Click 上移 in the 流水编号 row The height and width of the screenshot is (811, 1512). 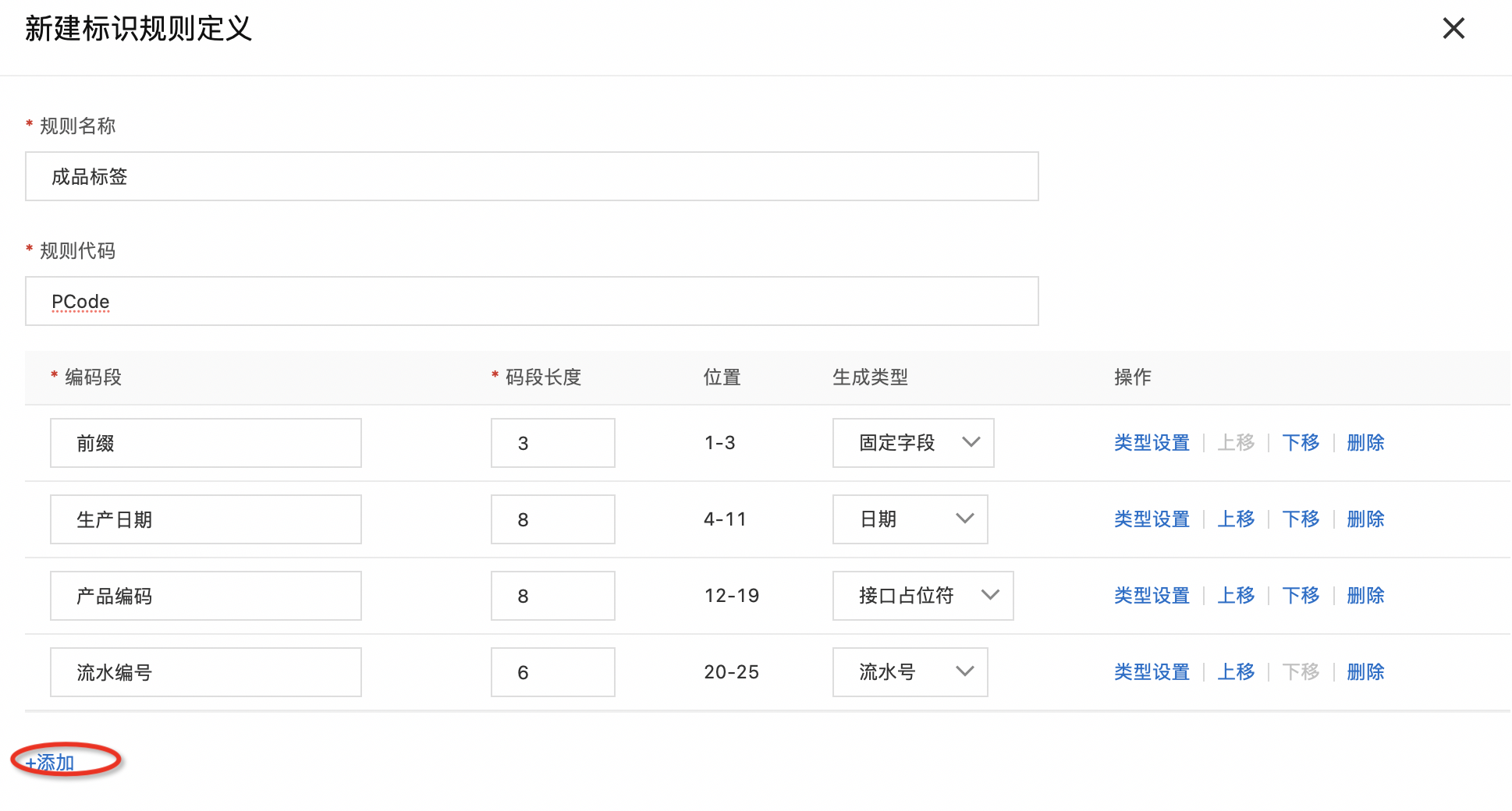[x=1236, y=672]
